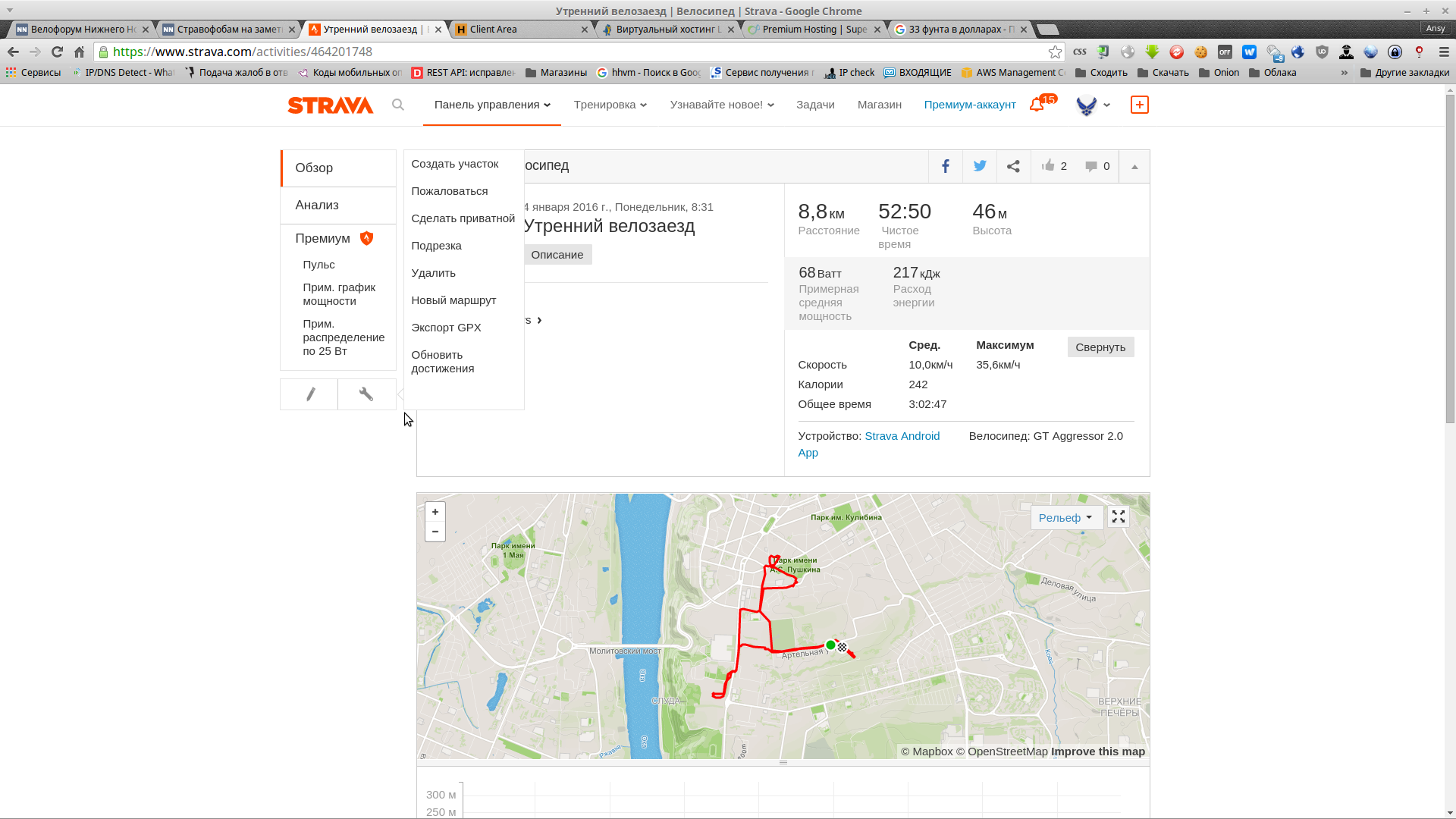
Task: Choose Пожаловаться from menu
Action: [450, 191]
